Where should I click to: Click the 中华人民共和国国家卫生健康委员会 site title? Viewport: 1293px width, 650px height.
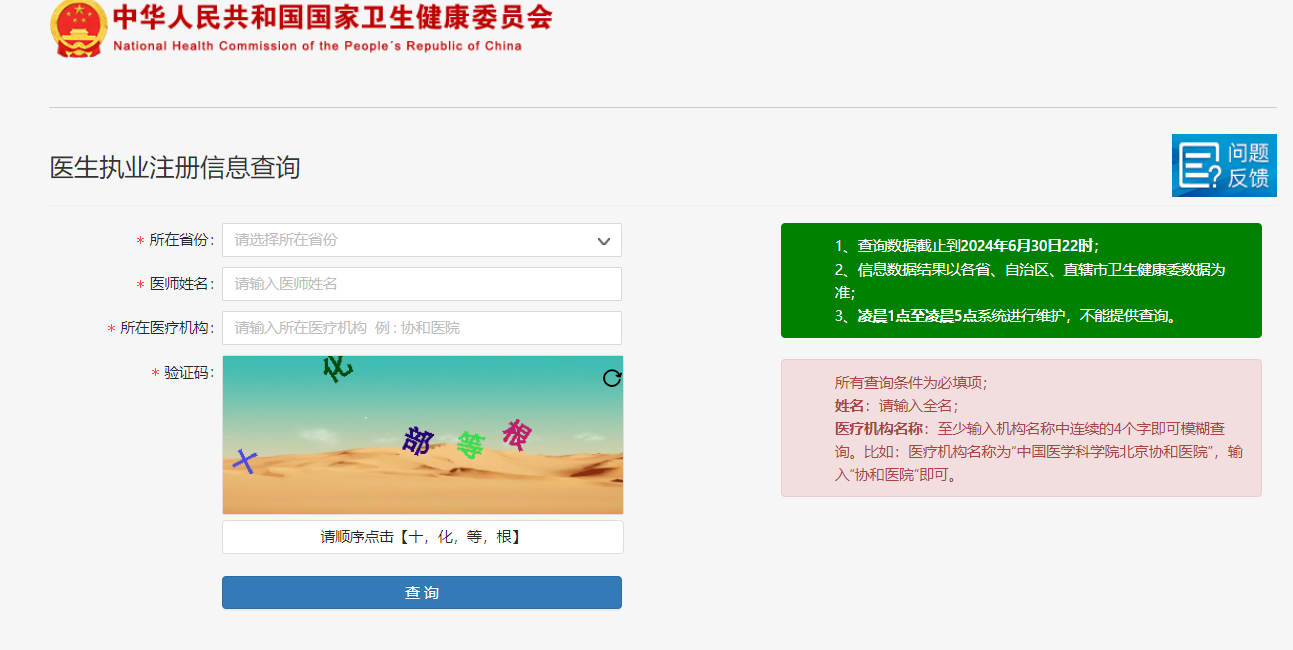[x=332, y=18]
